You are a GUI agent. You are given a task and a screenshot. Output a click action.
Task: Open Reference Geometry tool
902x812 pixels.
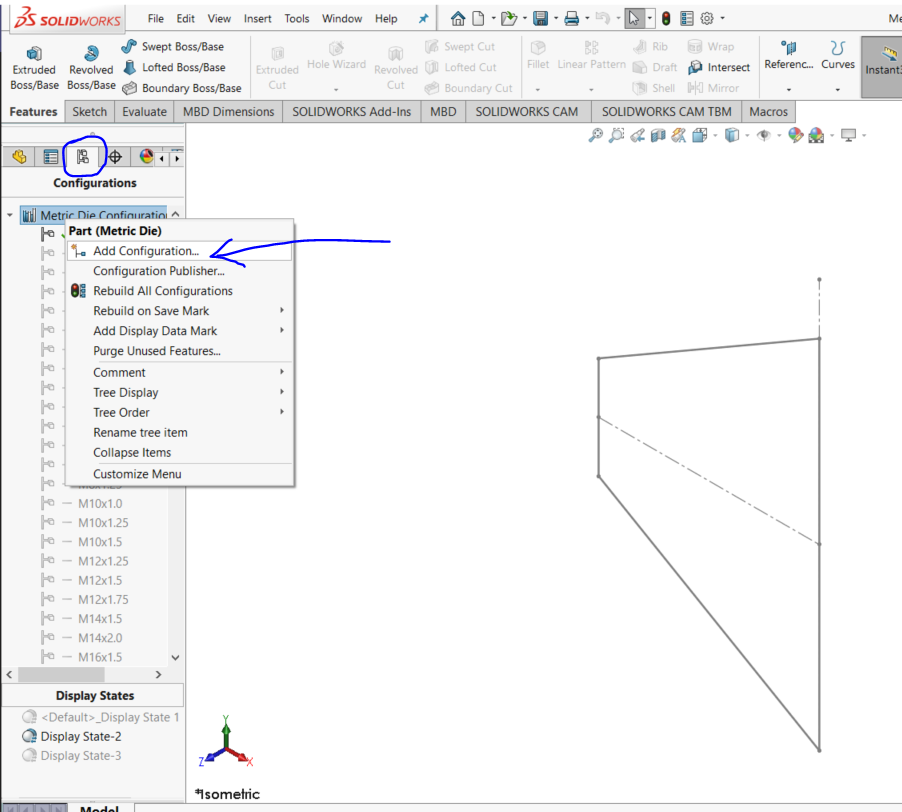coord(789,56)
